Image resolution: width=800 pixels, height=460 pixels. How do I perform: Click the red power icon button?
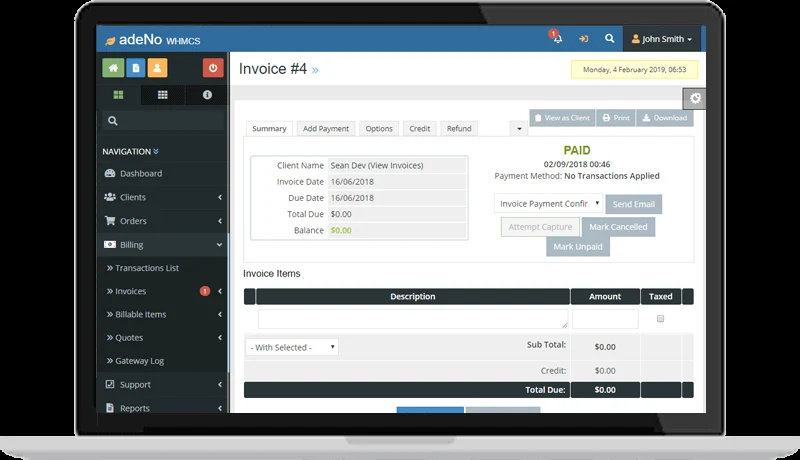(x=213, y=68)
